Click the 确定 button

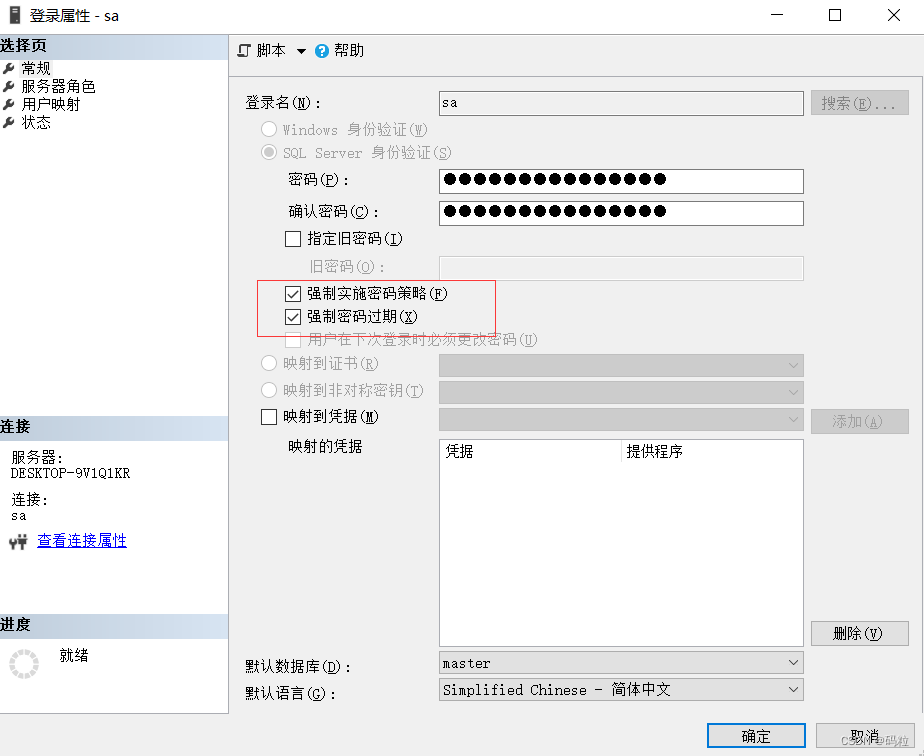(756, 736)
